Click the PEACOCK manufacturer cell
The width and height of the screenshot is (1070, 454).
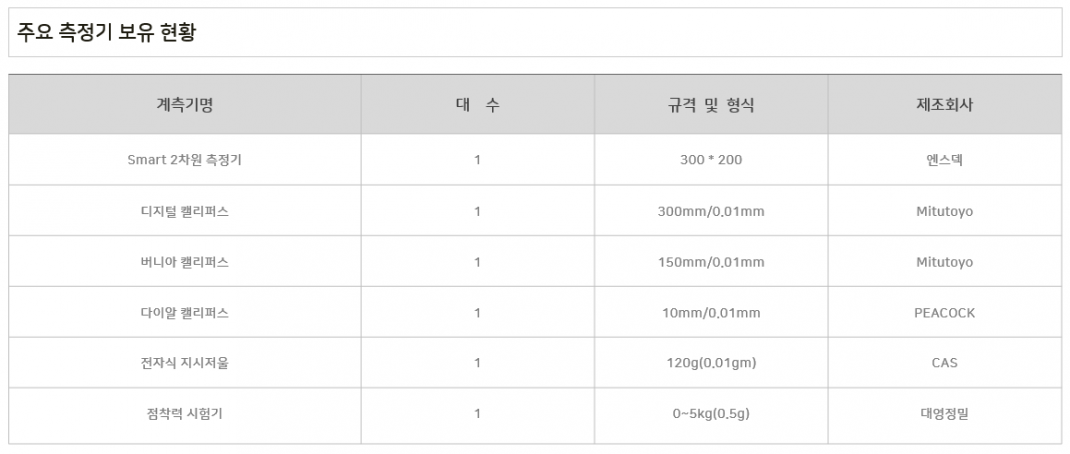(x=945, y=313)
